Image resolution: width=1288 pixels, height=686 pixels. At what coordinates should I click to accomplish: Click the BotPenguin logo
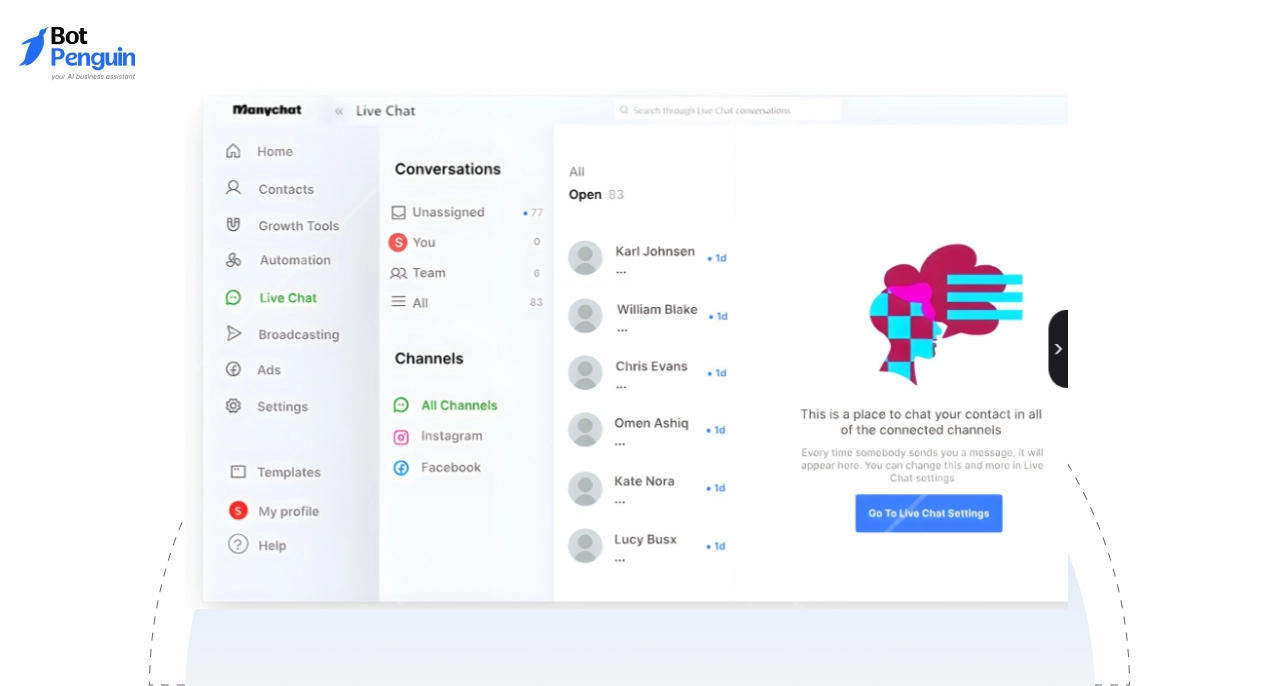(x=77, y=53)
